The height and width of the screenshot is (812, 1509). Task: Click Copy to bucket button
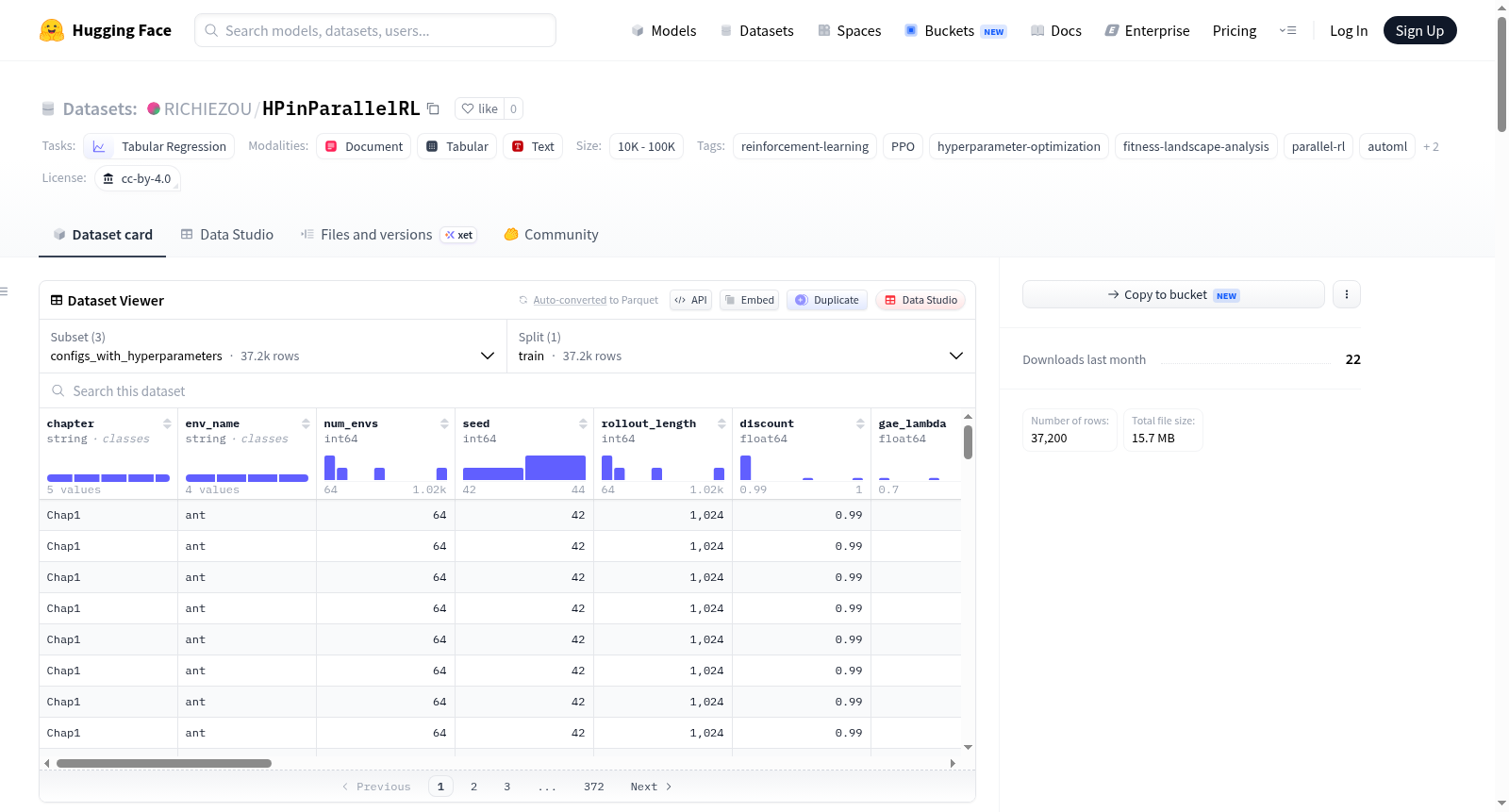[x=1173, y=294]
